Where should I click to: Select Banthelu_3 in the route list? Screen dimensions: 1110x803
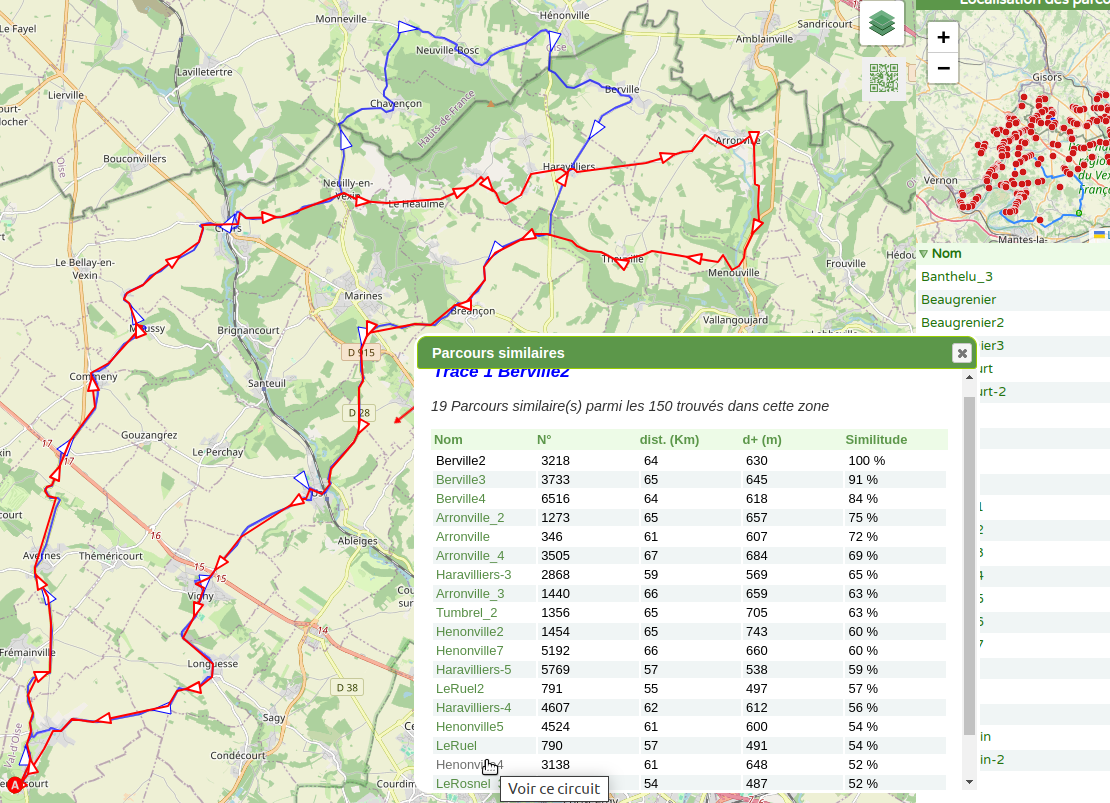pos(956,277)
